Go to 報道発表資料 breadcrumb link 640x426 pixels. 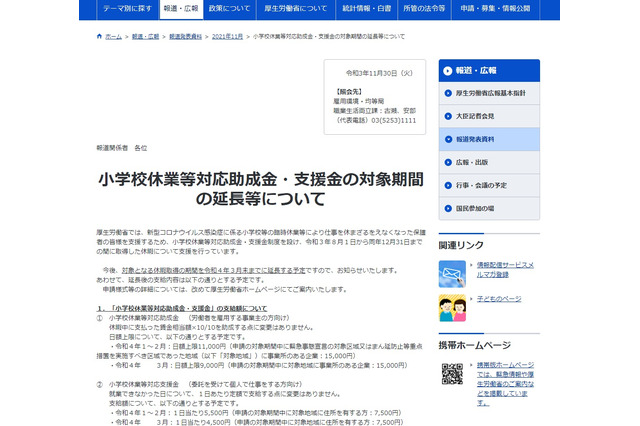185,37
